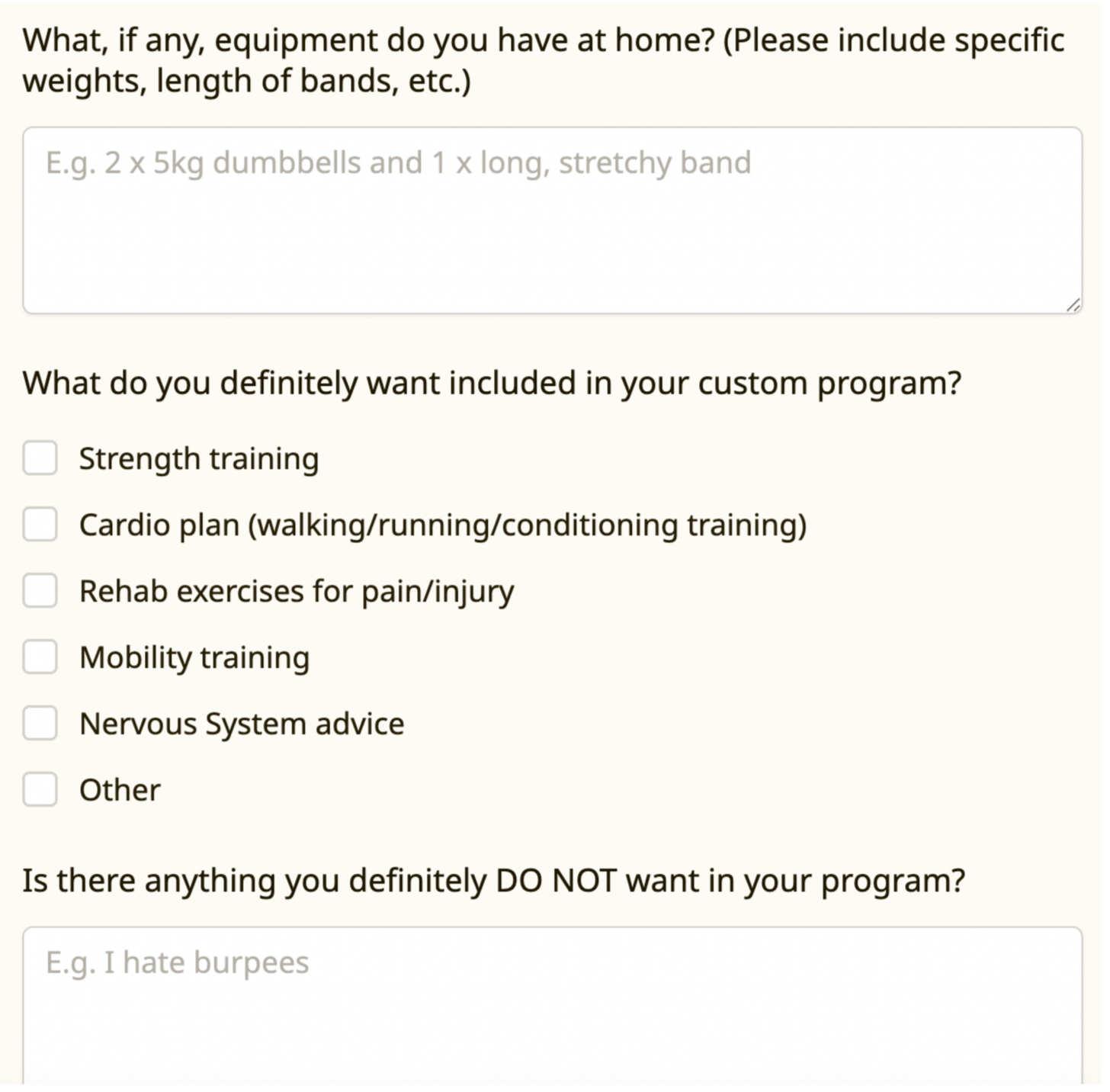Click the 'What, if any, equipment' question heading
This screenshot has width=1110, height=1092.
point(543,60)
